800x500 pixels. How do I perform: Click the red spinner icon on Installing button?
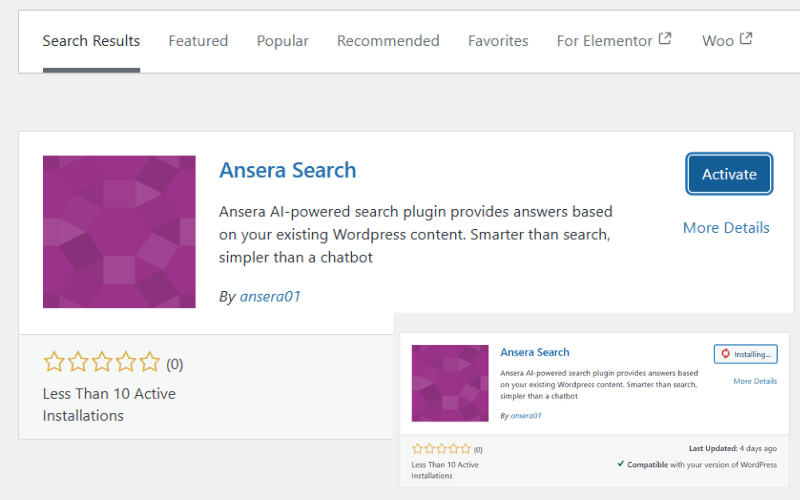[725, 354]
